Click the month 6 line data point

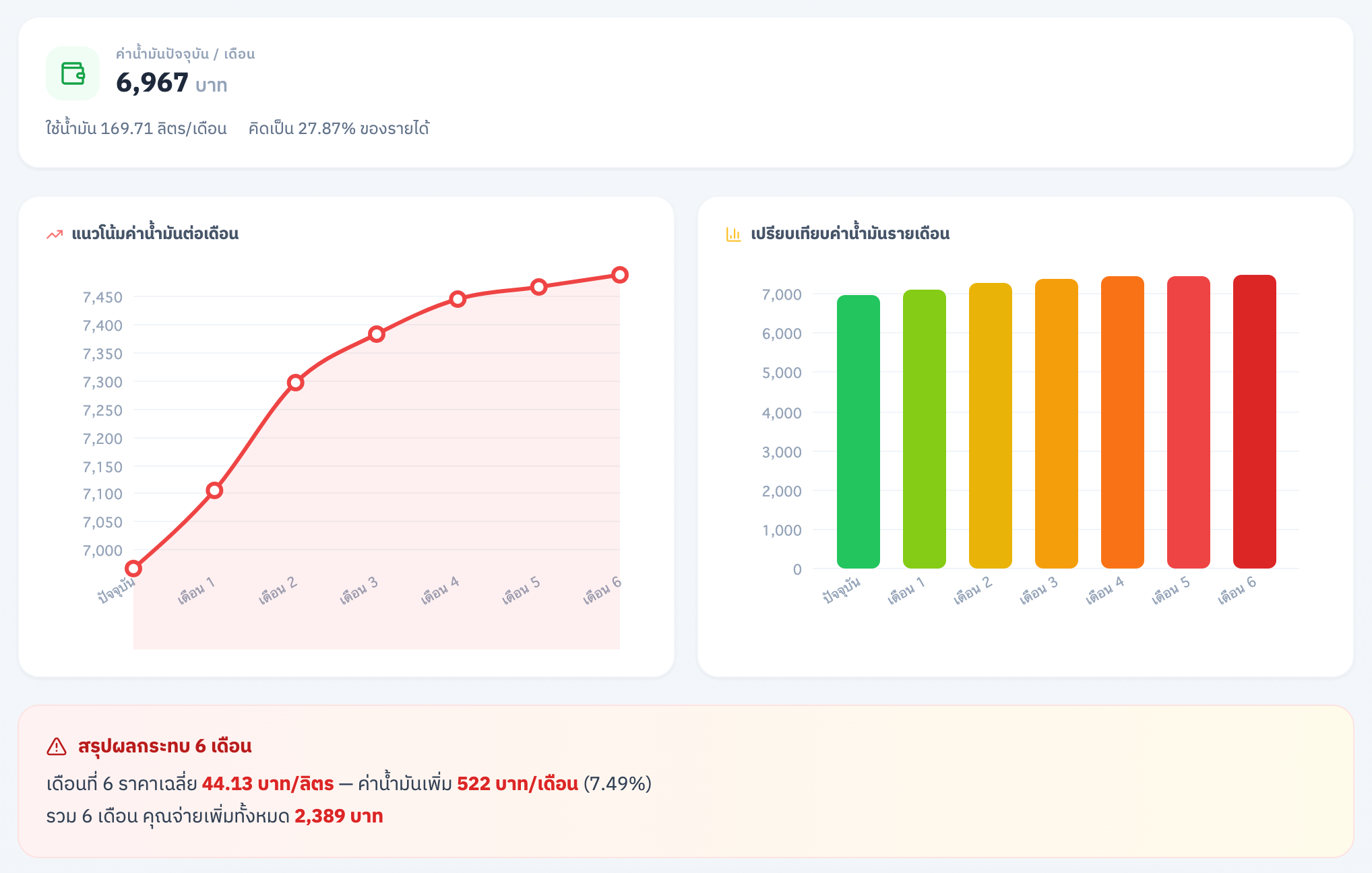click(x=620, y=275)
